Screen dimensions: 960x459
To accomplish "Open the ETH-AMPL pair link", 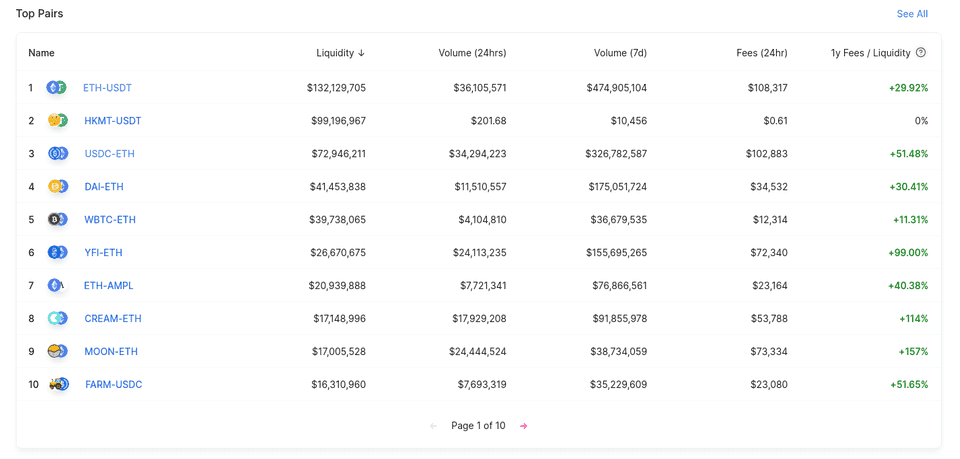I will tap(108, 286).
